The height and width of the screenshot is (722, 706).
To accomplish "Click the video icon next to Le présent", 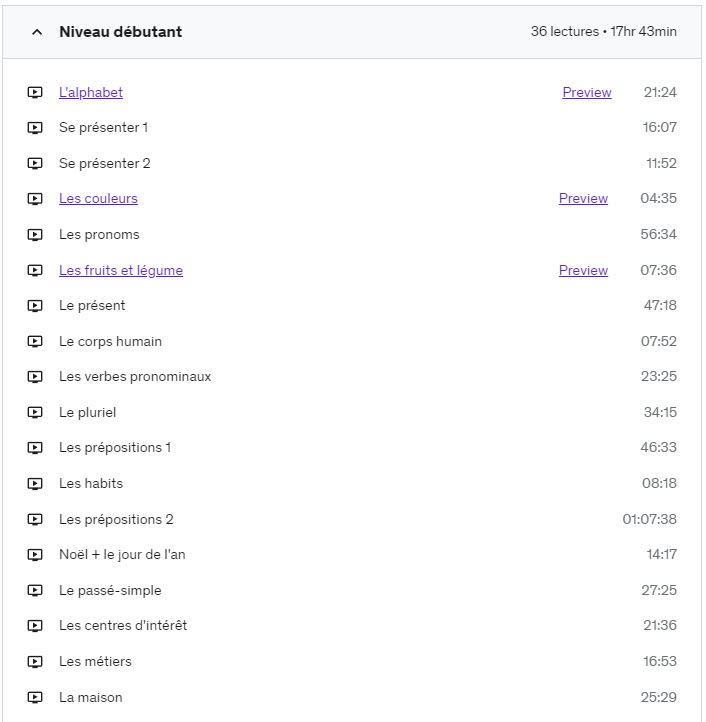I will coord(35,306).
